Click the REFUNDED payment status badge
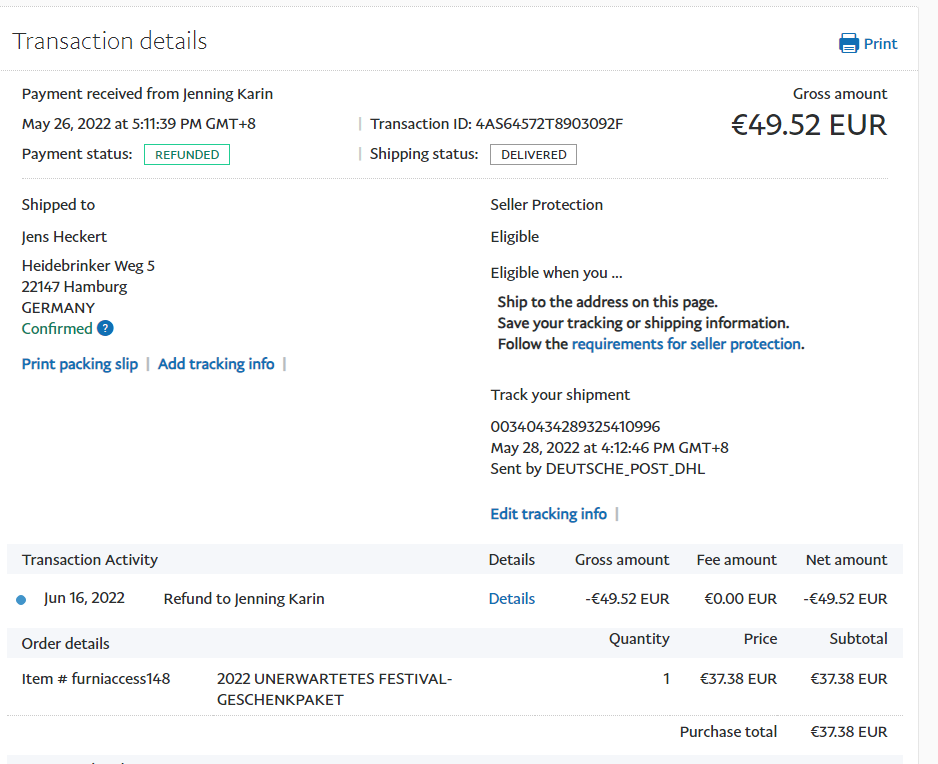938x764 pixels. tap(187, 155)
